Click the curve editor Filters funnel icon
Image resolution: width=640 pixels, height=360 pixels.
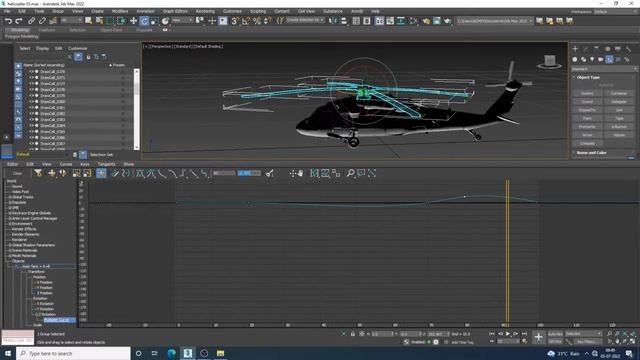click(x=38, y=173)
